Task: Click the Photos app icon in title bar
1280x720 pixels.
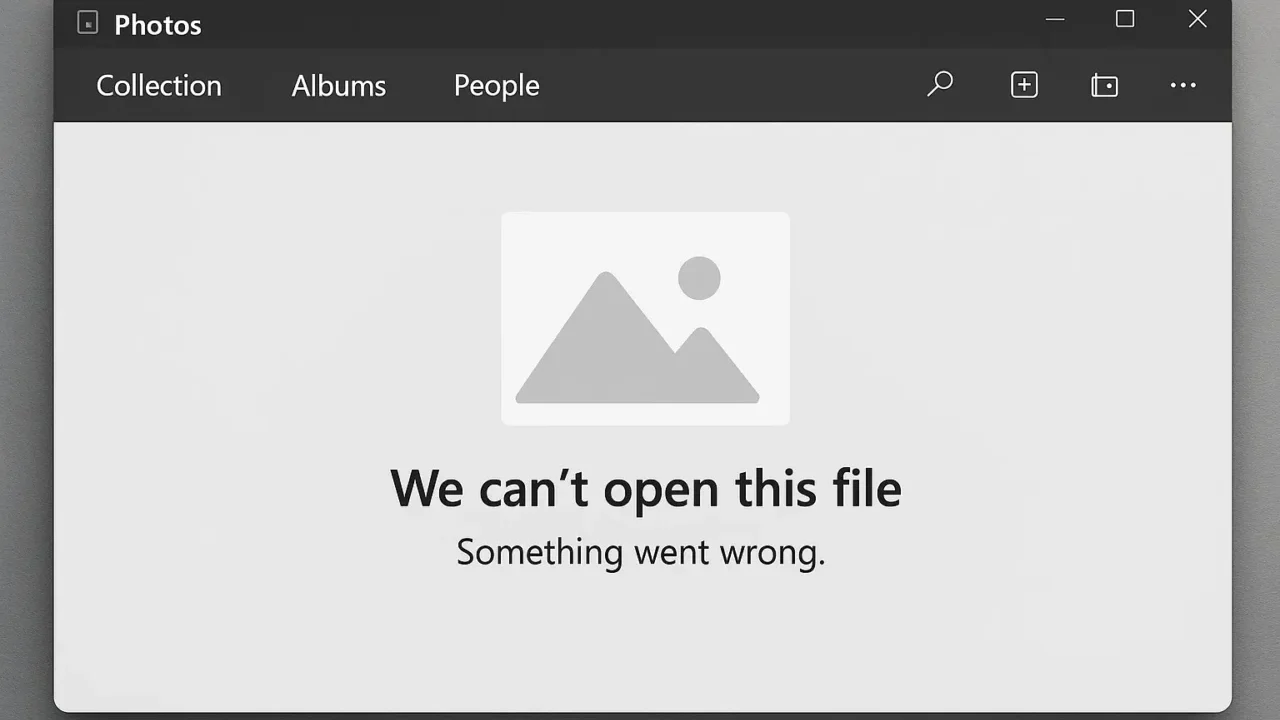Action: [x=88, y=23]
